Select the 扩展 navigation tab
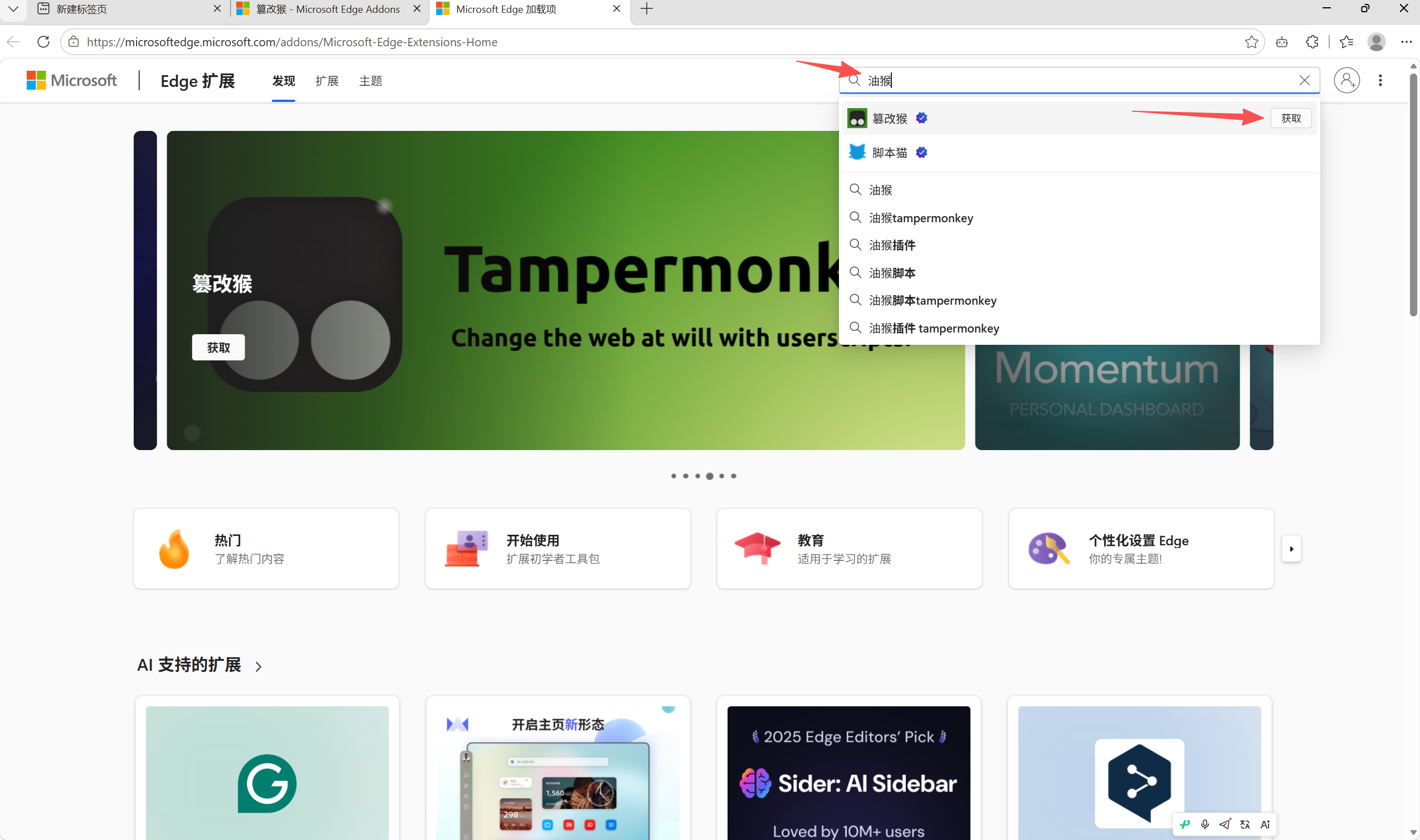Viewport: 1420px width, 840px height. (x=326, y=81)
